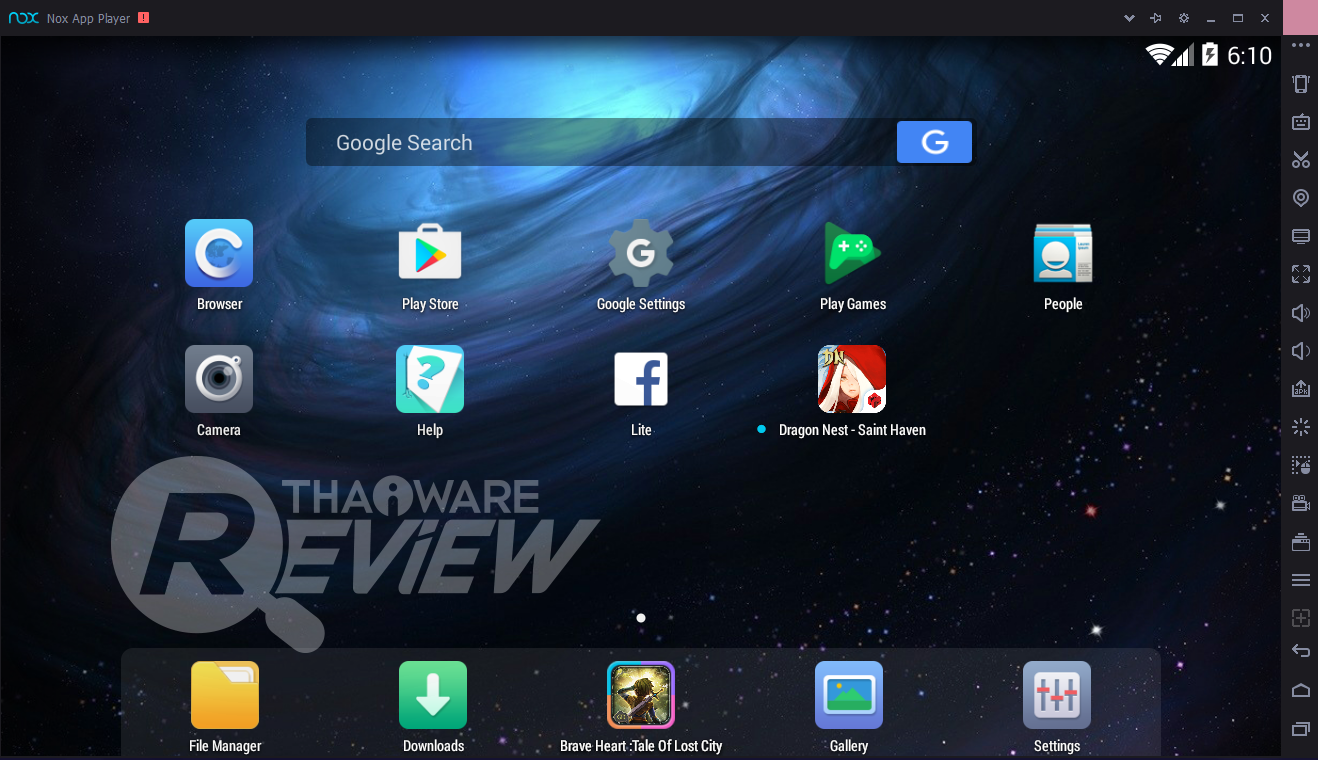Open keyboard control mapping in sidebar
The image size is (1318, 760).
click(1301, 122)
